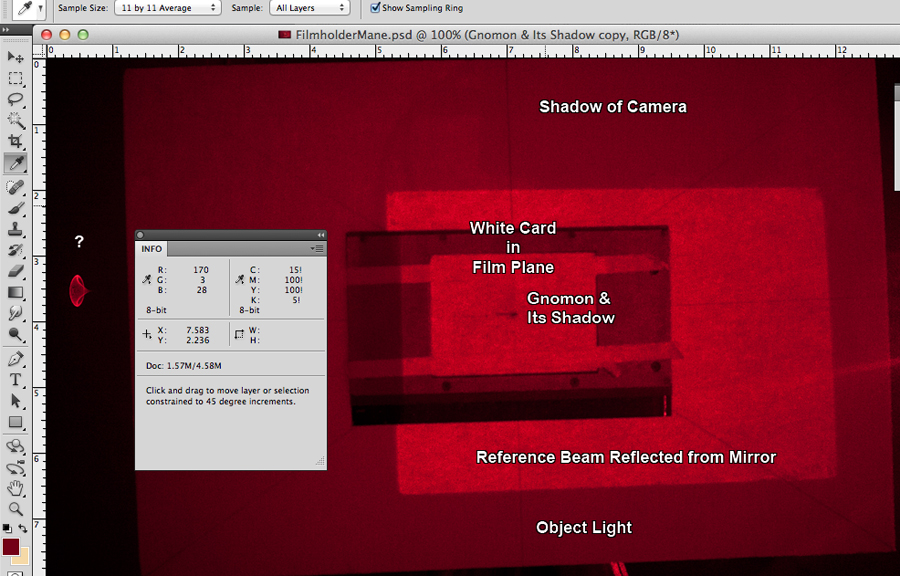900x576 pixels.
Task: Pick the Lasso tool
Action: coord(16,99)
